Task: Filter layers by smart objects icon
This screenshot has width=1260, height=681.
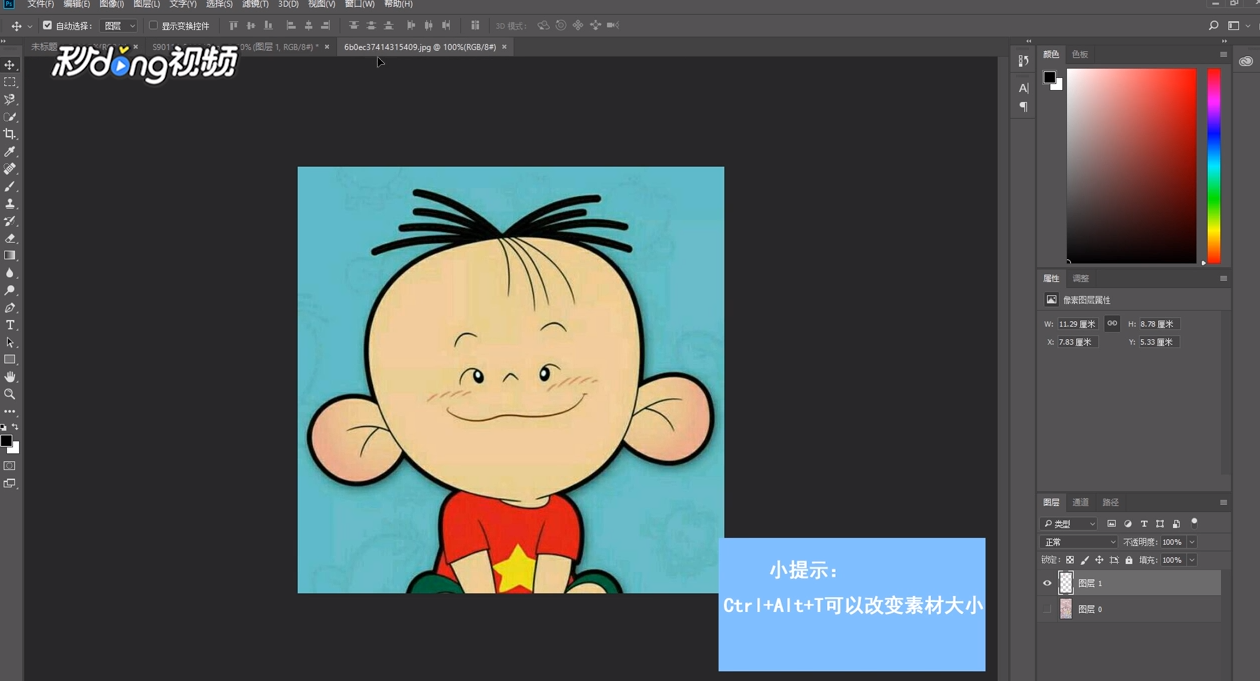Action: [x=1176, y=524]
